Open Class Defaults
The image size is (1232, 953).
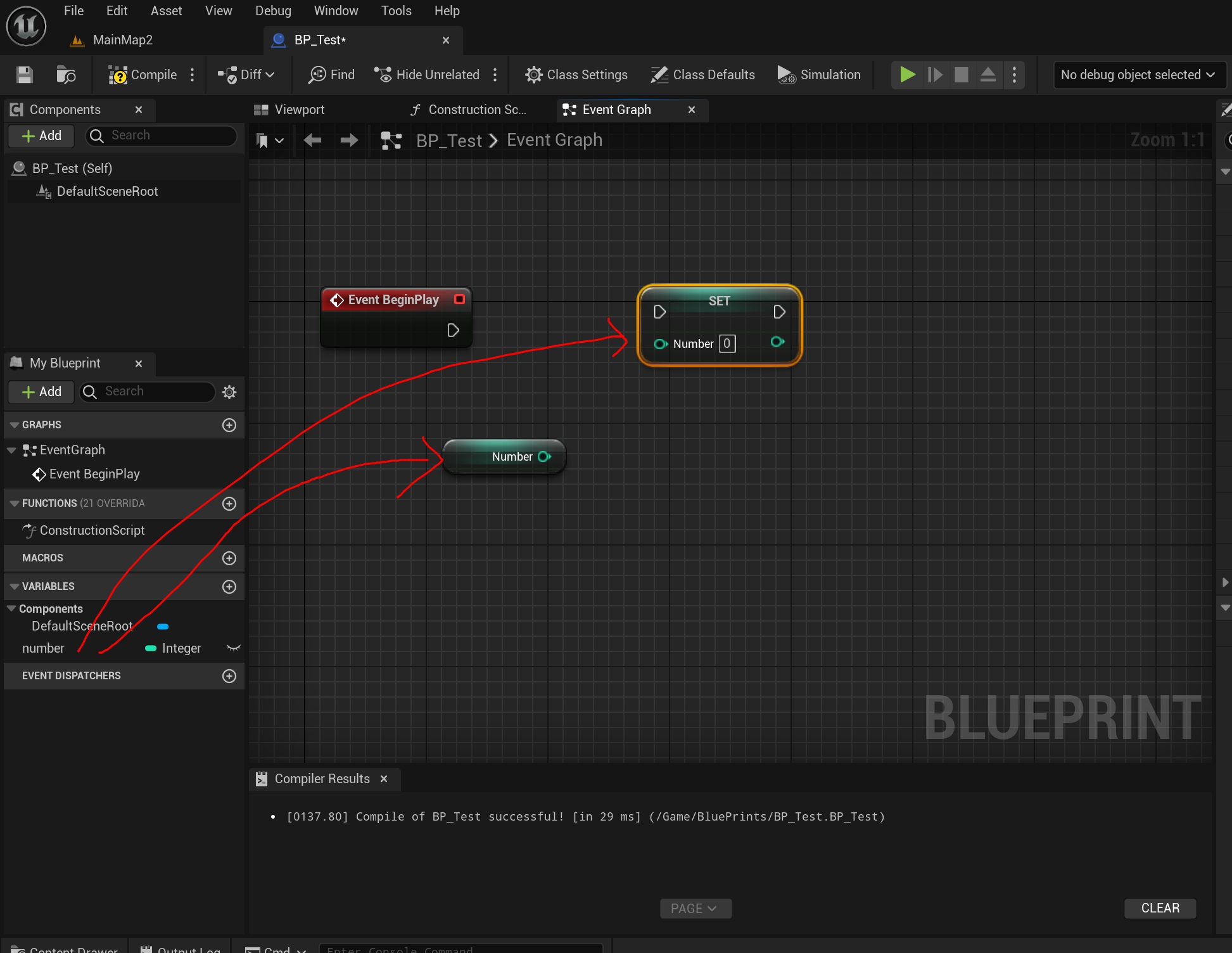click(x=703, y=75)
